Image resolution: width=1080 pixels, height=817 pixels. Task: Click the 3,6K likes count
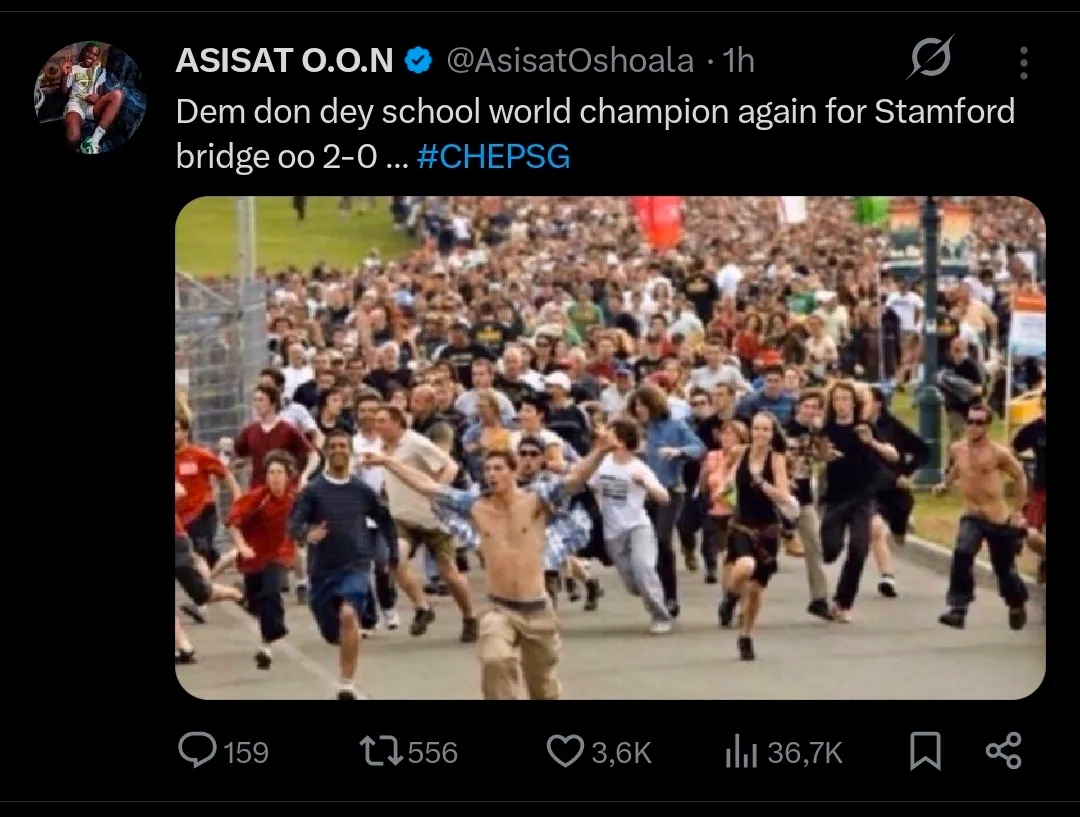click(x=621, y=753)
